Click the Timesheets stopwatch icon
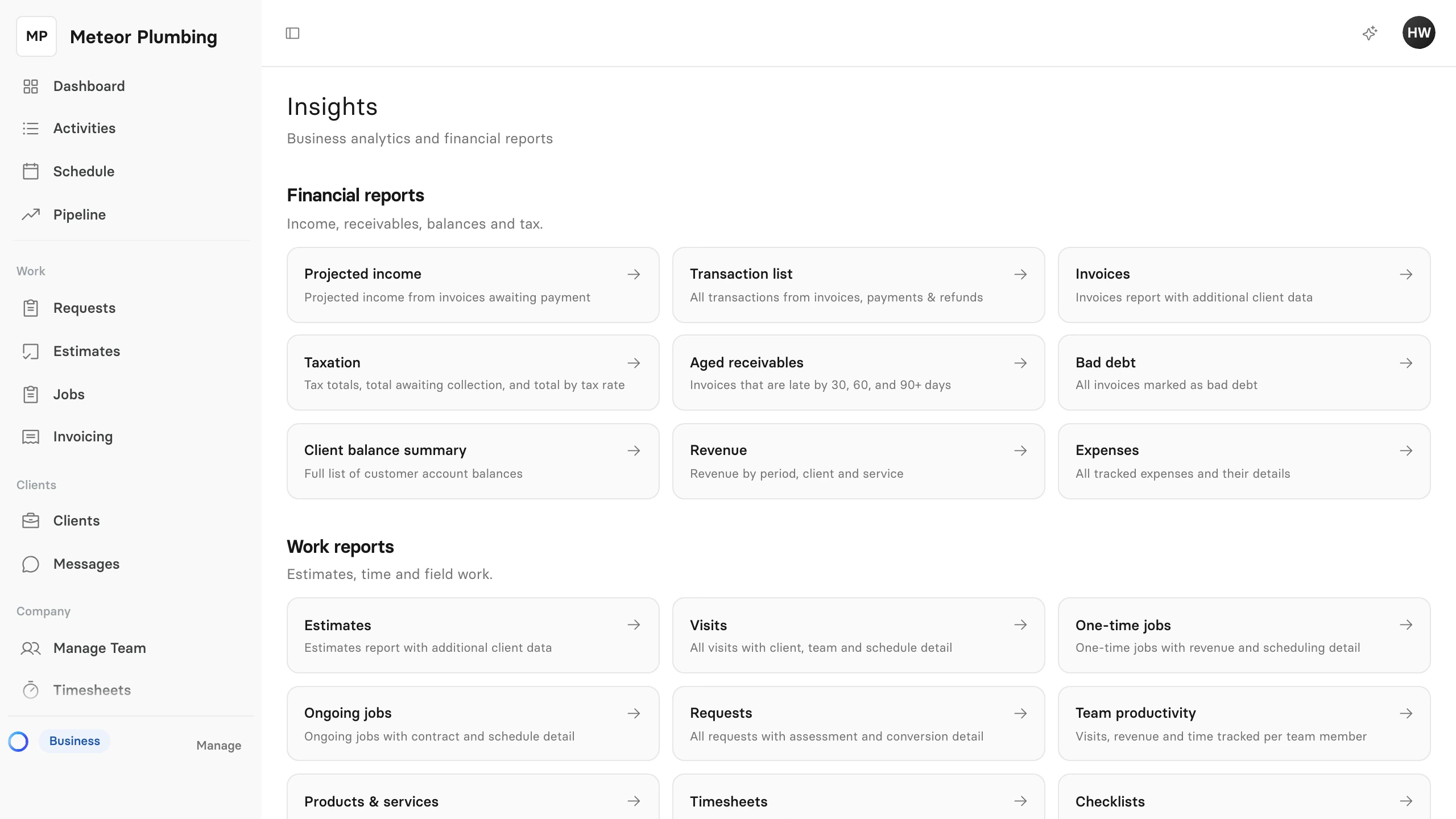This screenshot has width=1456, height=819. click(30, 690)
